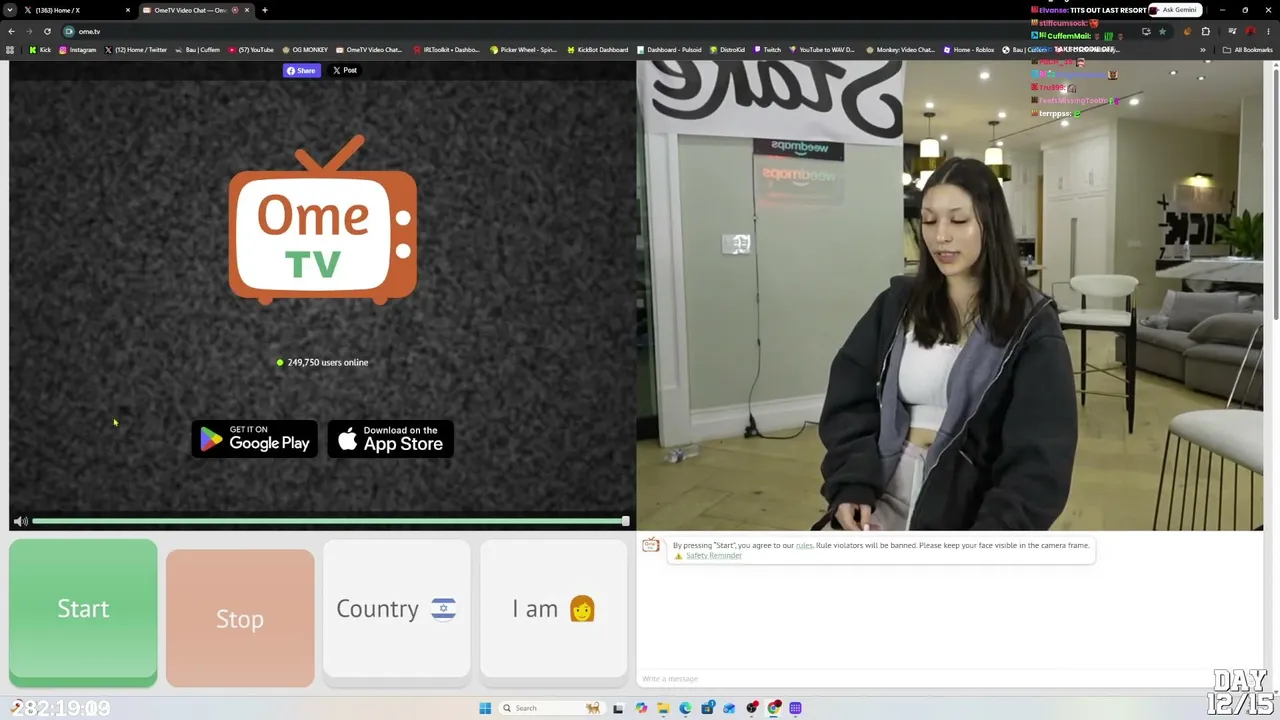Open the App Store download badge
The image size is (1280, 720).
(391, 439)
